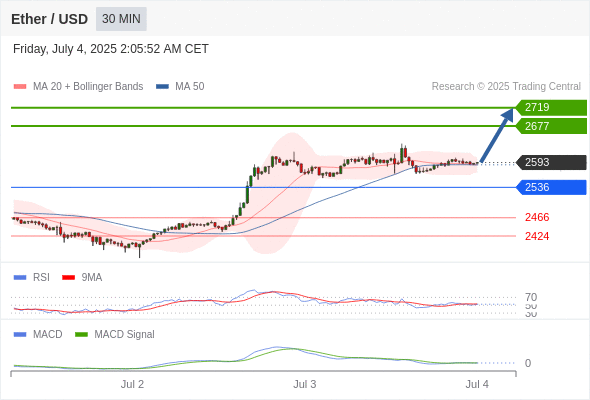
Task: Click the red 2466 support label
Action: coord(537,217)
